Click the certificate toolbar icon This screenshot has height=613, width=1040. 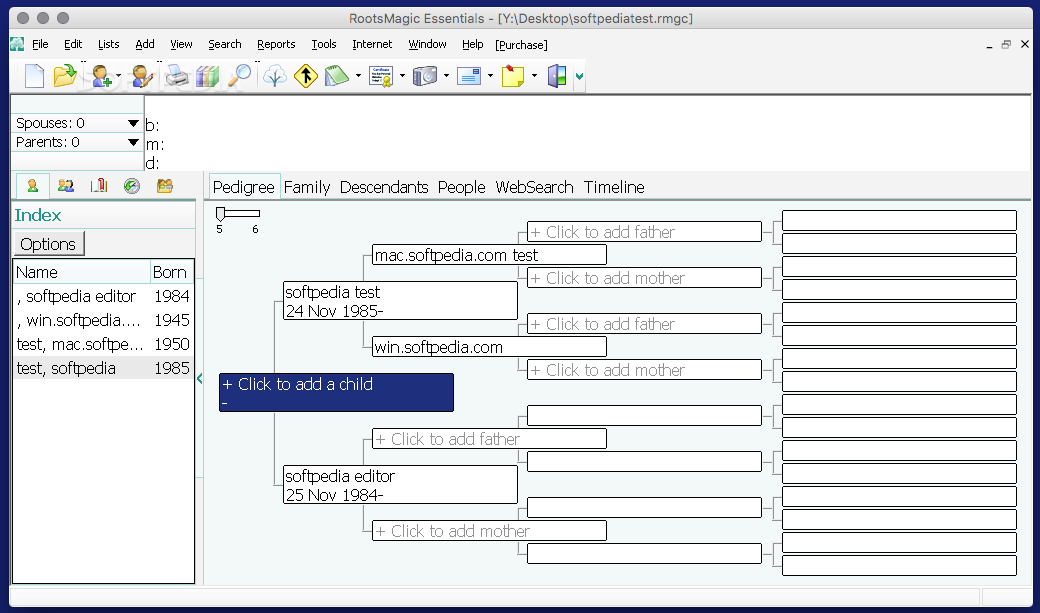tap(381, 76)
